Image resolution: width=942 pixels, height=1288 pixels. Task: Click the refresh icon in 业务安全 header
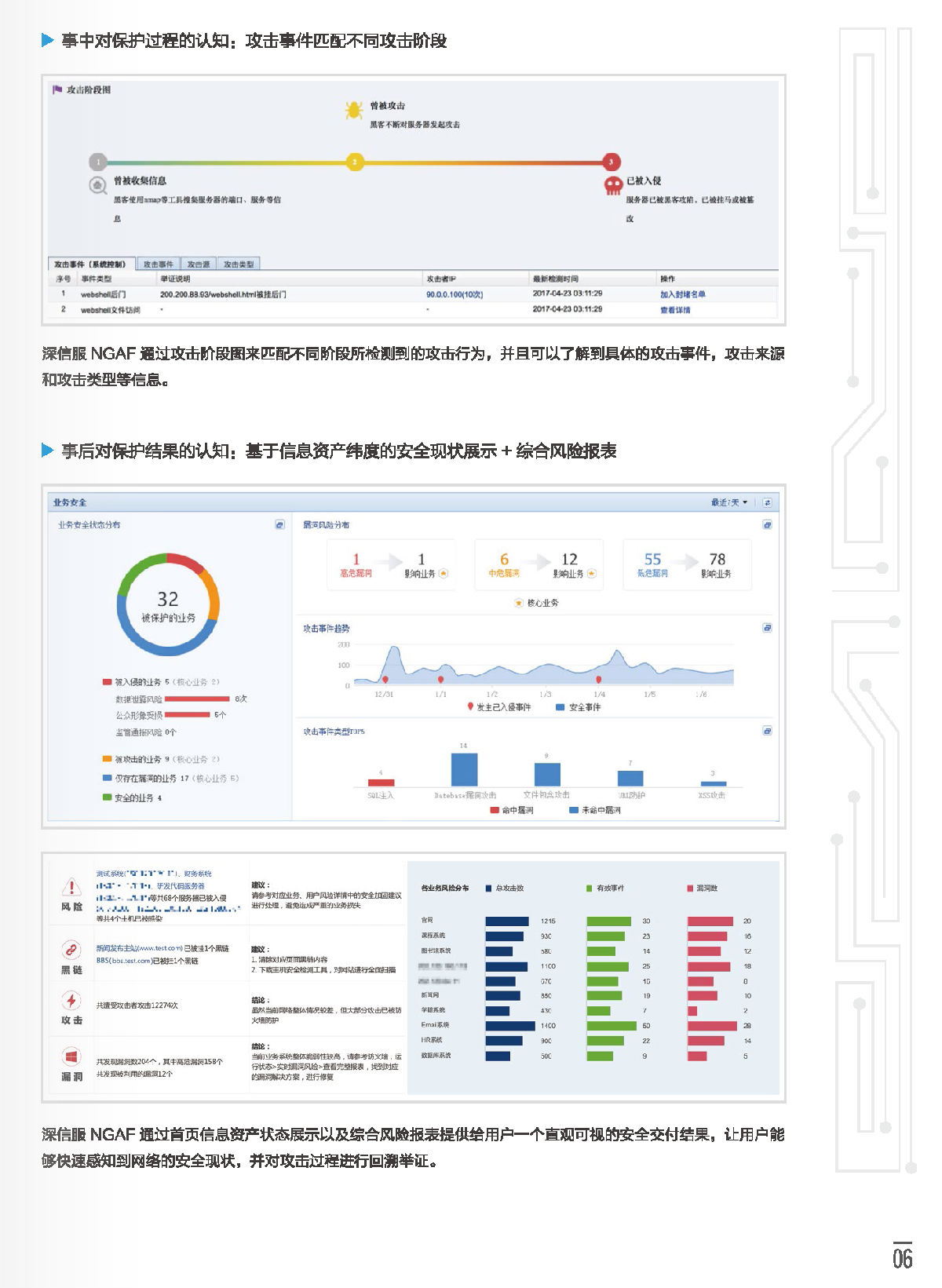767,502
